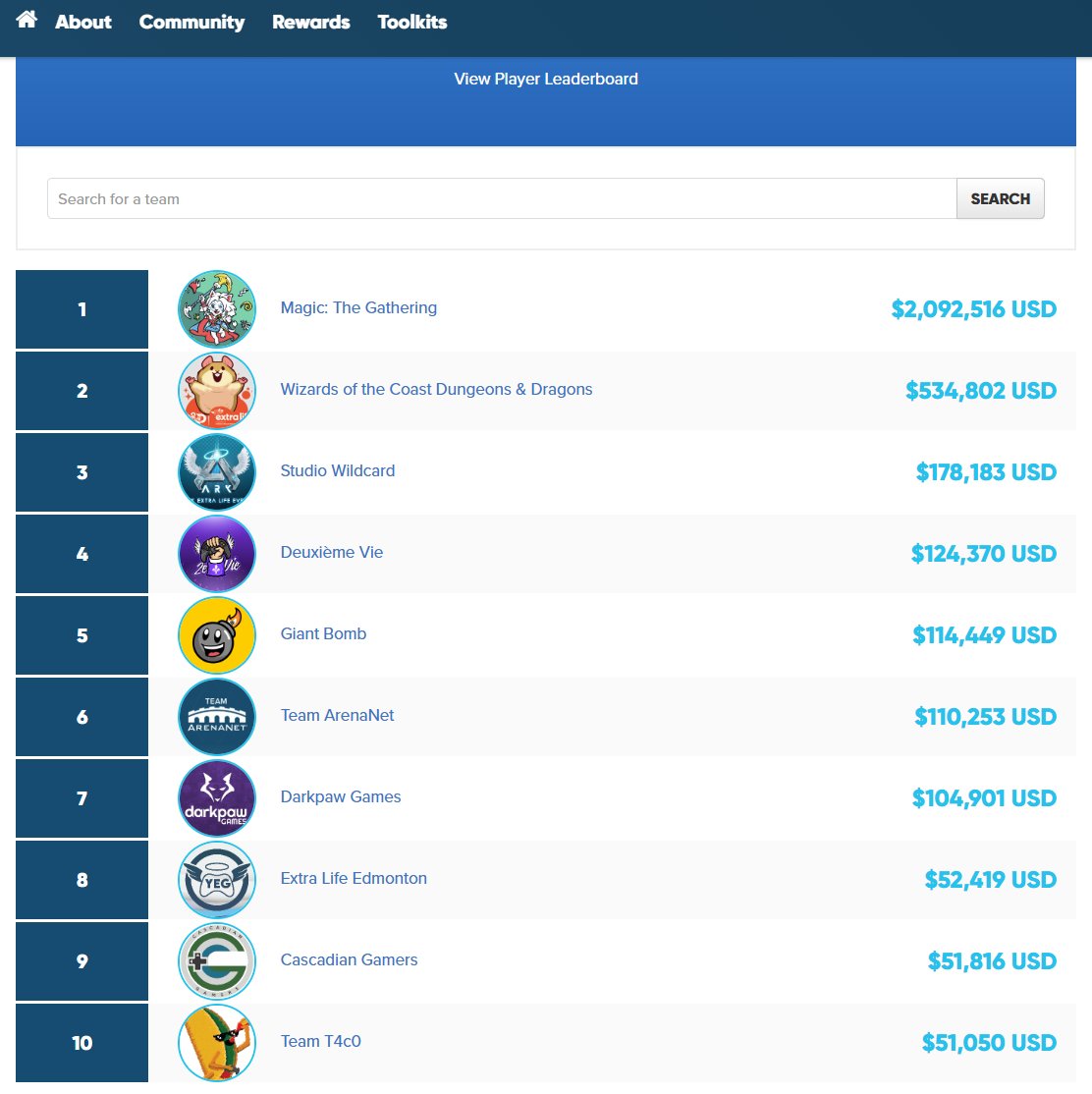
Task: Click rank 4 number box
Action: pyautogui.click(x=82, y=554)
